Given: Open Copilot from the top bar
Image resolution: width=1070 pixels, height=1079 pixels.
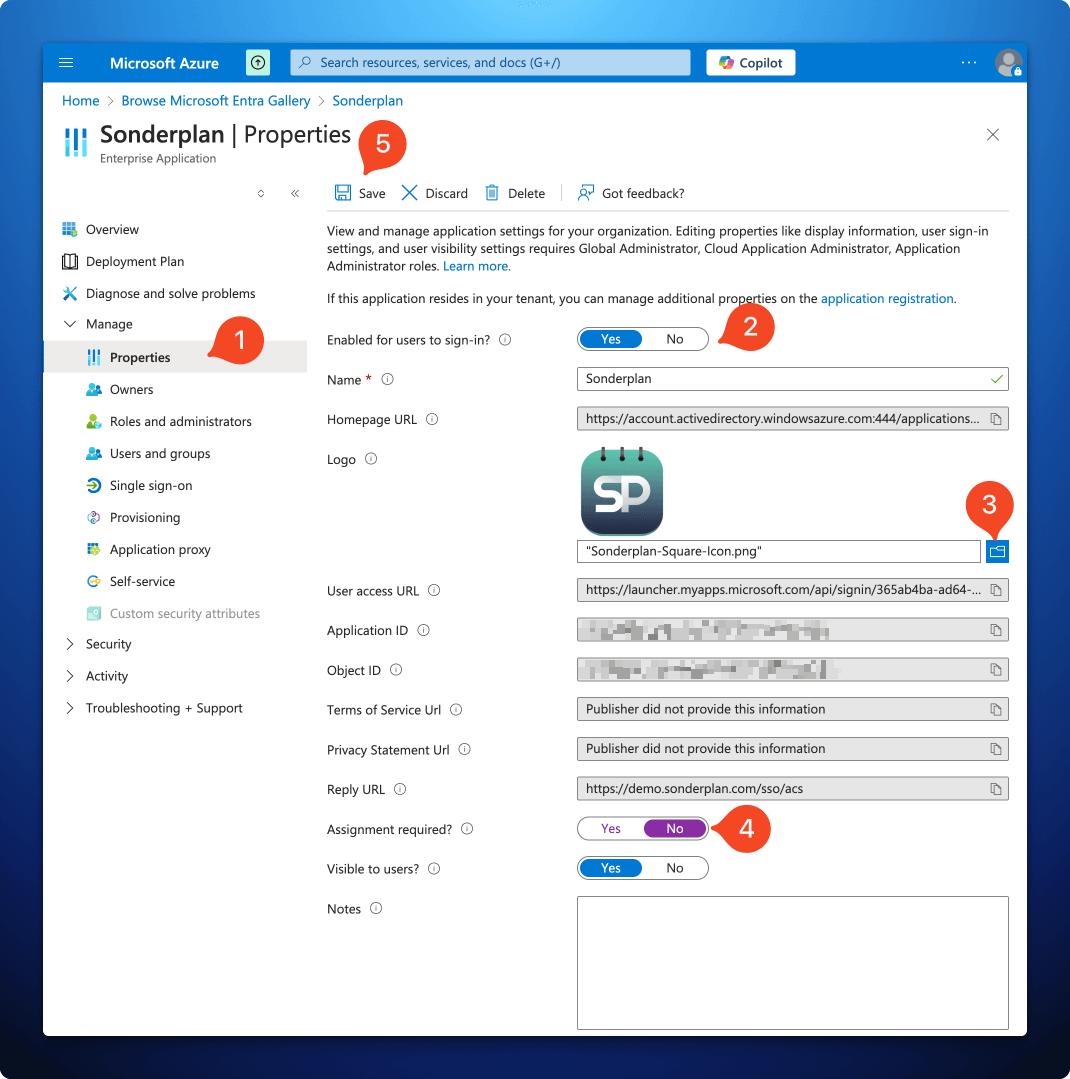Looking at the screenshot, I should (x=750, y=62).
